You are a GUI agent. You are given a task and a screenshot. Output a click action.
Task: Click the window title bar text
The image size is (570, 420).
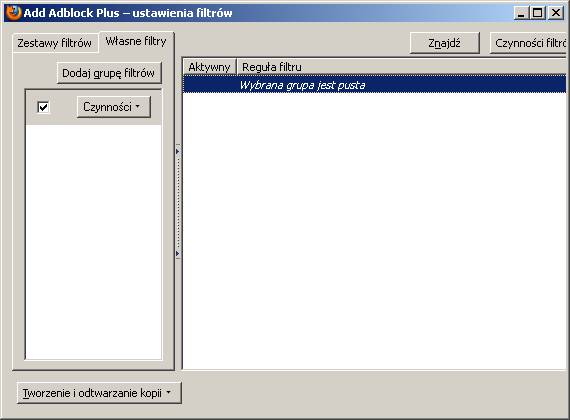[x=128, y=13]
